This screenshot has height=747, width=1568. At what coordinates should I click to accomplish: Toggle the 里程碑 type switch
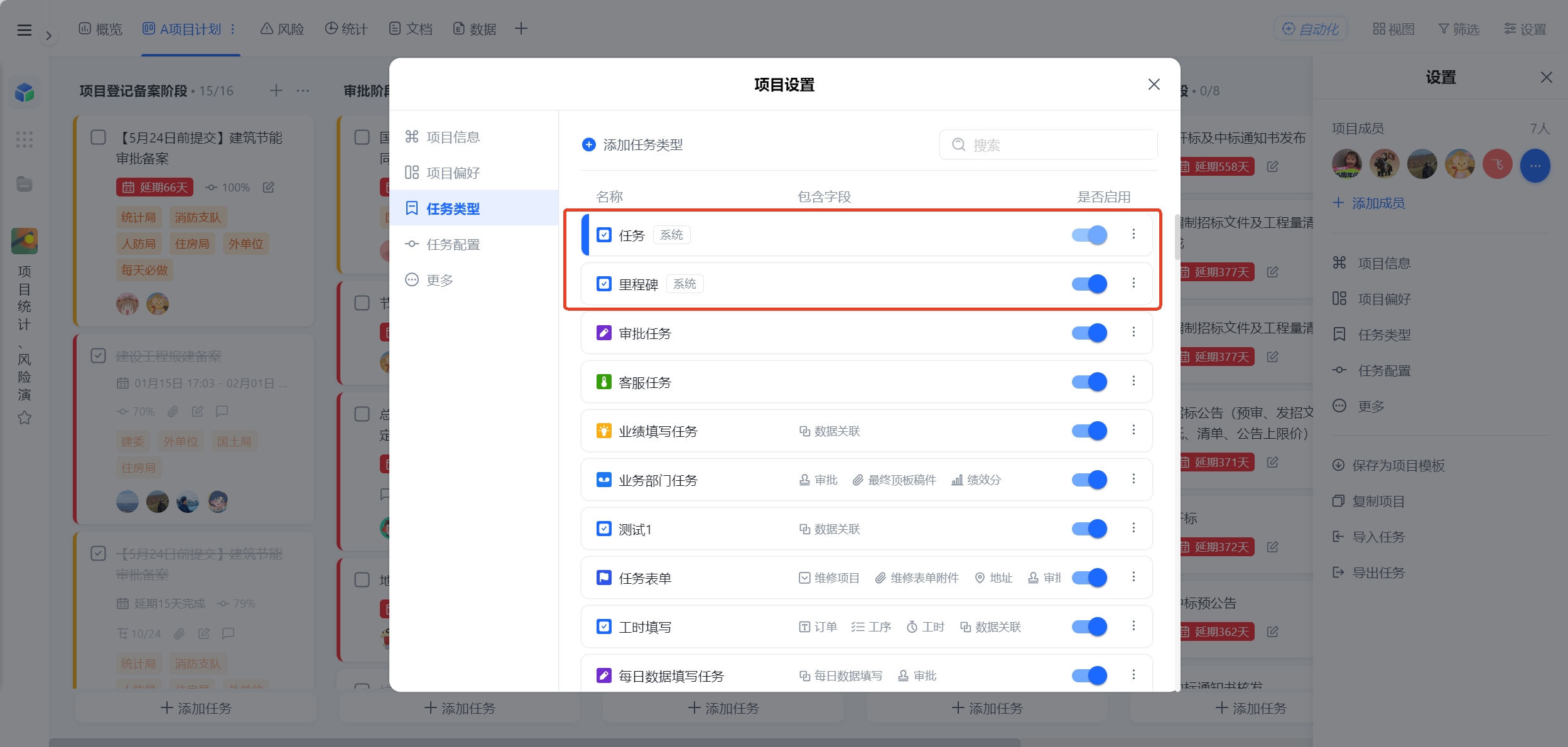[x=1089, y=284]
